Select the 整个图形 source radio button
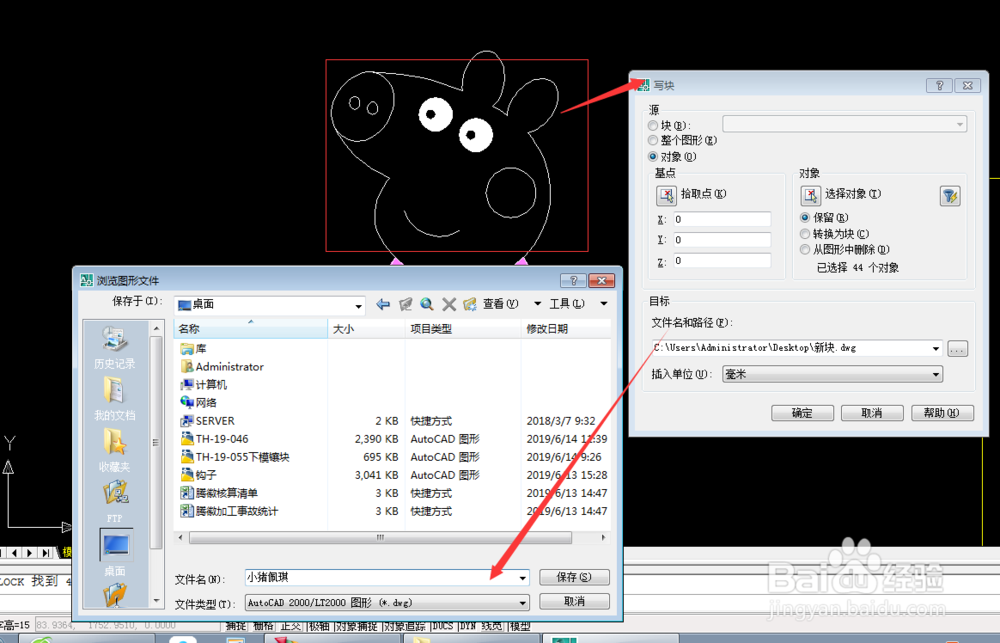 [653, 140]
